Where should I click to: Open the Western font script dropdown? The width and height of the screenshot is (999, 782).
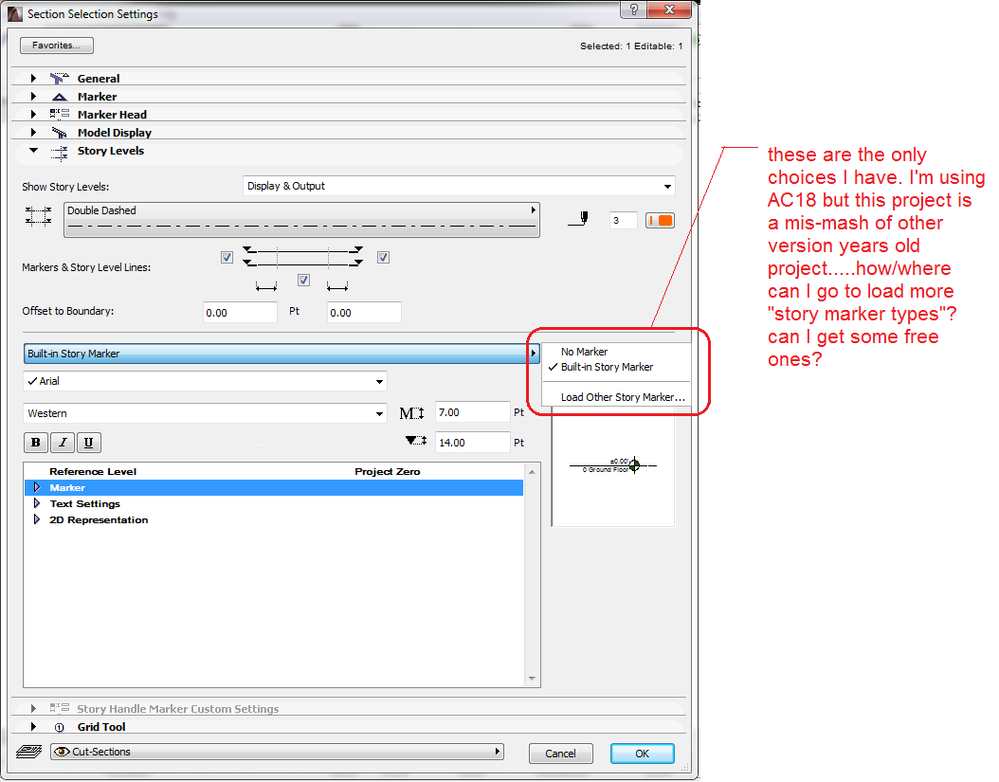[x=205, y=413]
